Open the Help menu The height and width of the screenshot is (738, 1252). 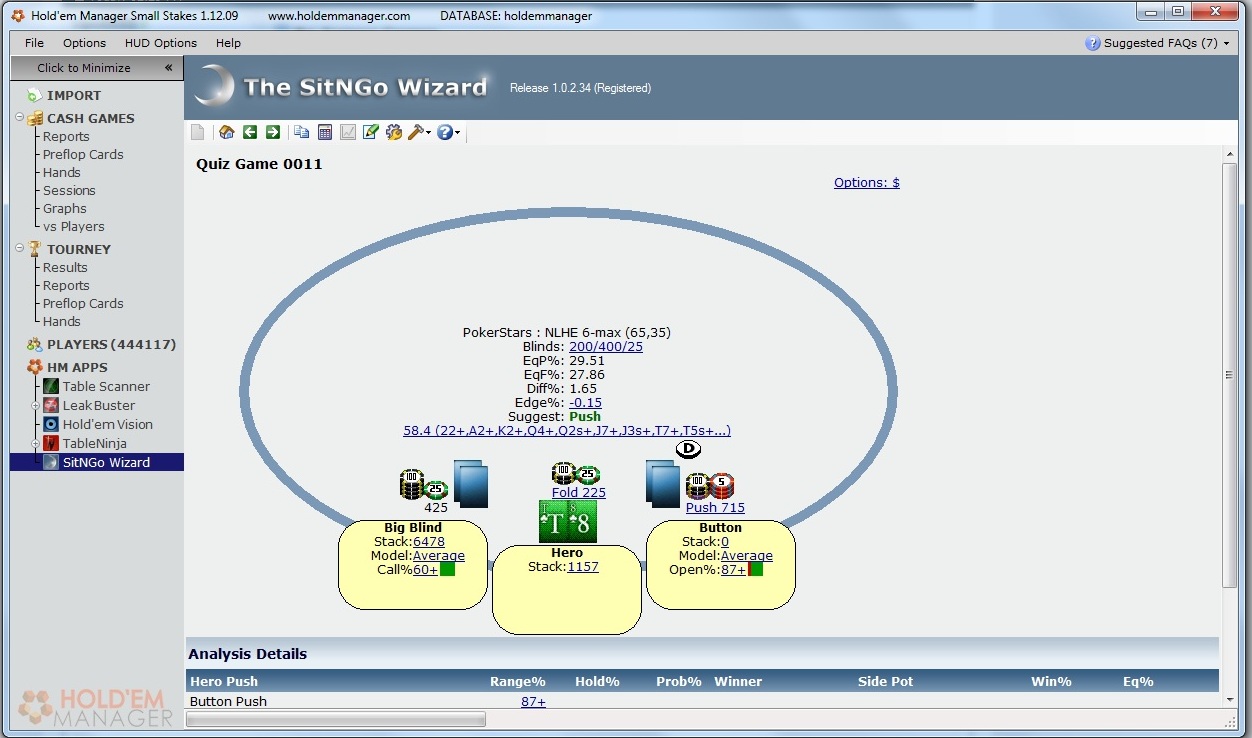click(228, 43)
